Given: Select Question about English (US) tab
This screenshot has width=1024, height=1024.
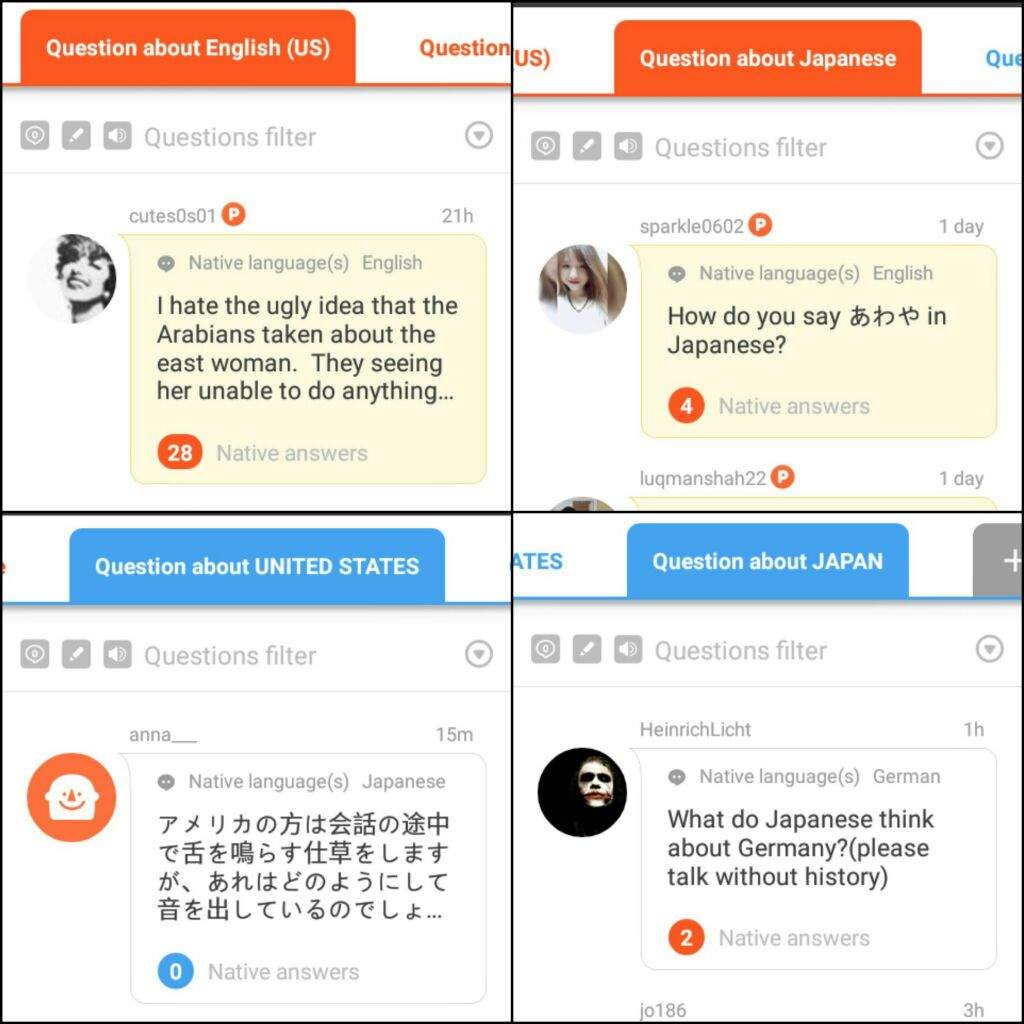Looking at the screenshot, I should click(x=188, y=48).
